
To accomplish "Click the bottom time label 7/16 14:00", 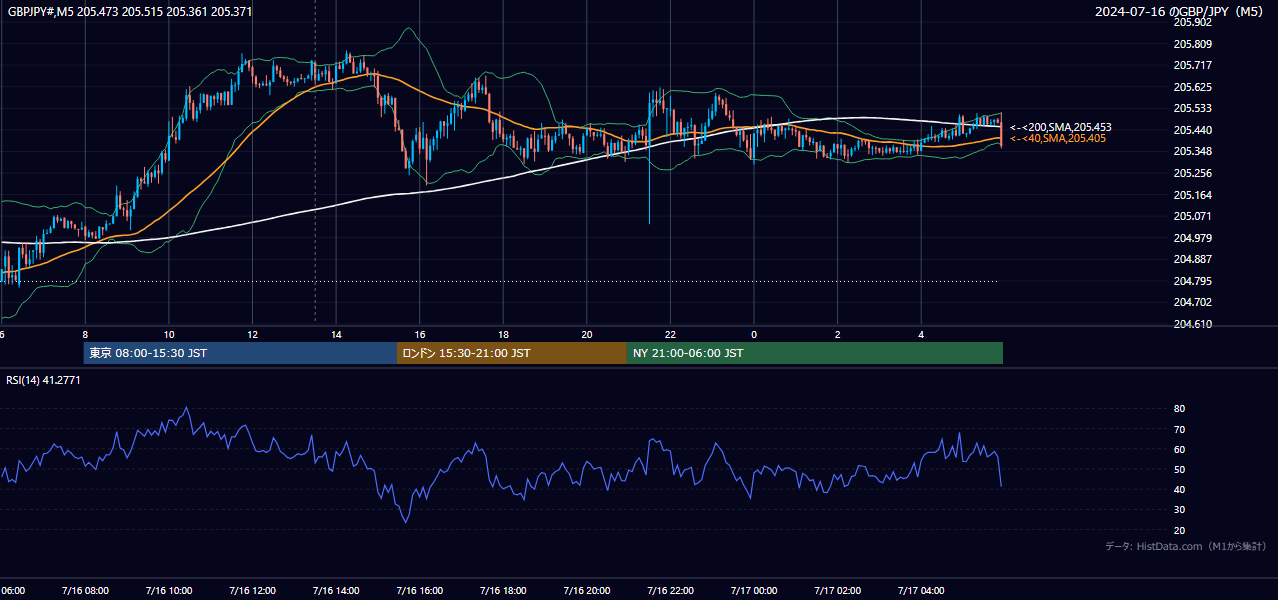I will click(335, 591).
